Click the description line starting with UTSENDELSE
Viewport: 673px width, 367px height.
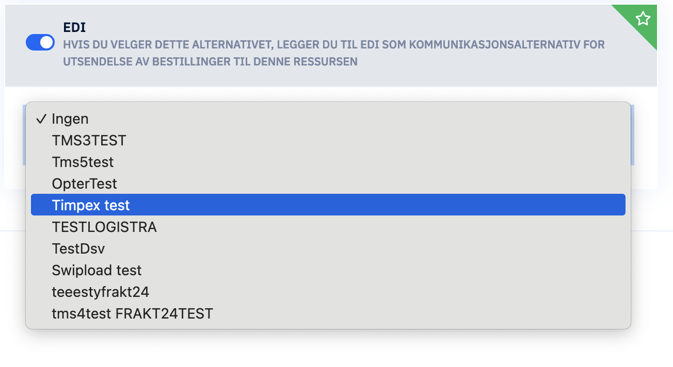point(210,62)
